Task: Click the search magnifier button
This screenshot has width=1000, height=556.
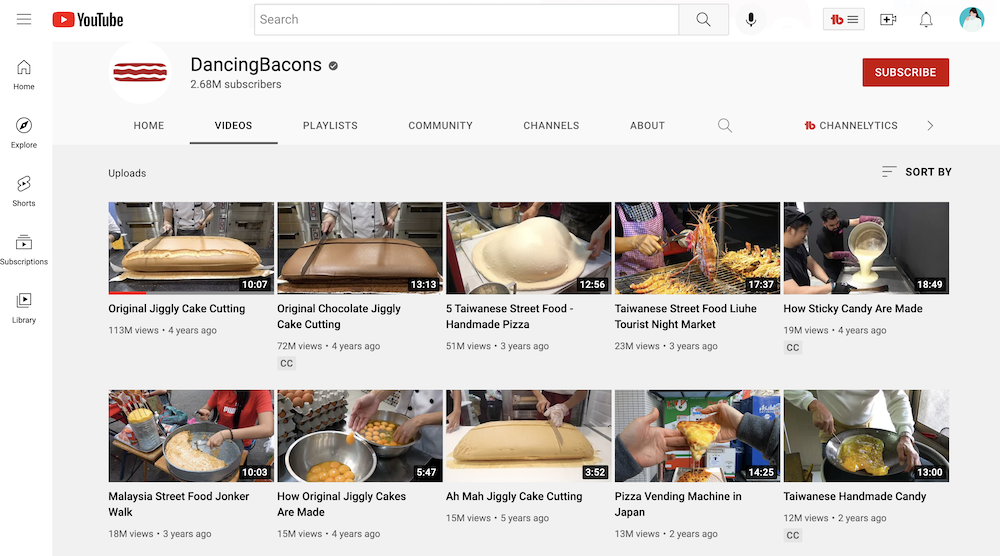Action: [703, 20]
